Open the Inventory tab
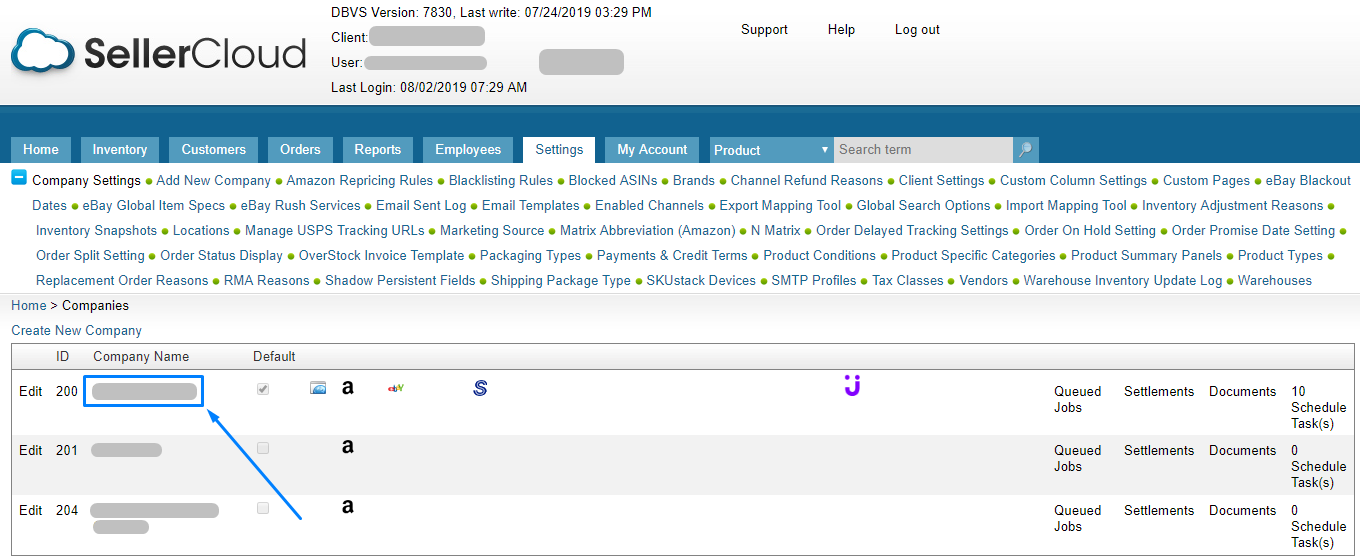 click(120, 150)
